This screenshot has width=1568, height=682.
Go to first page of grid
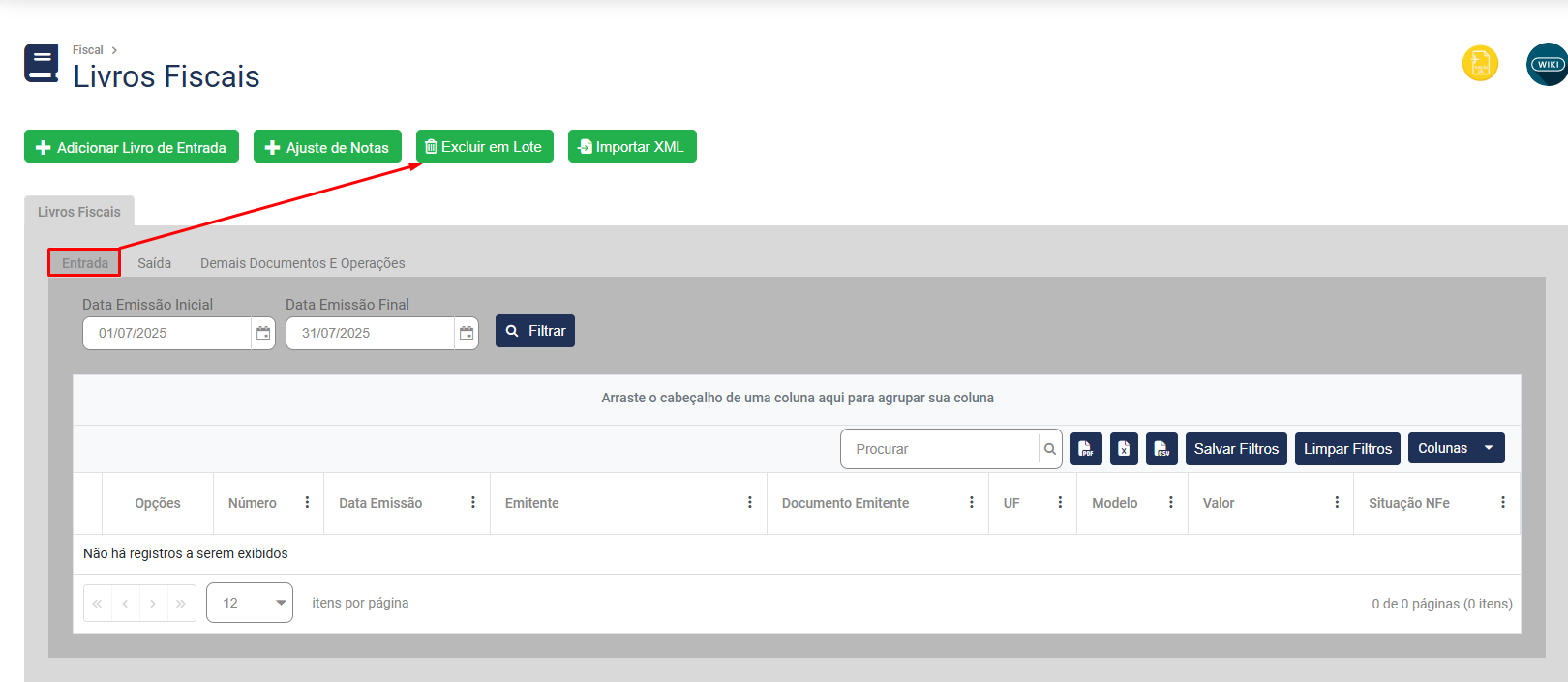pos(97,603)
